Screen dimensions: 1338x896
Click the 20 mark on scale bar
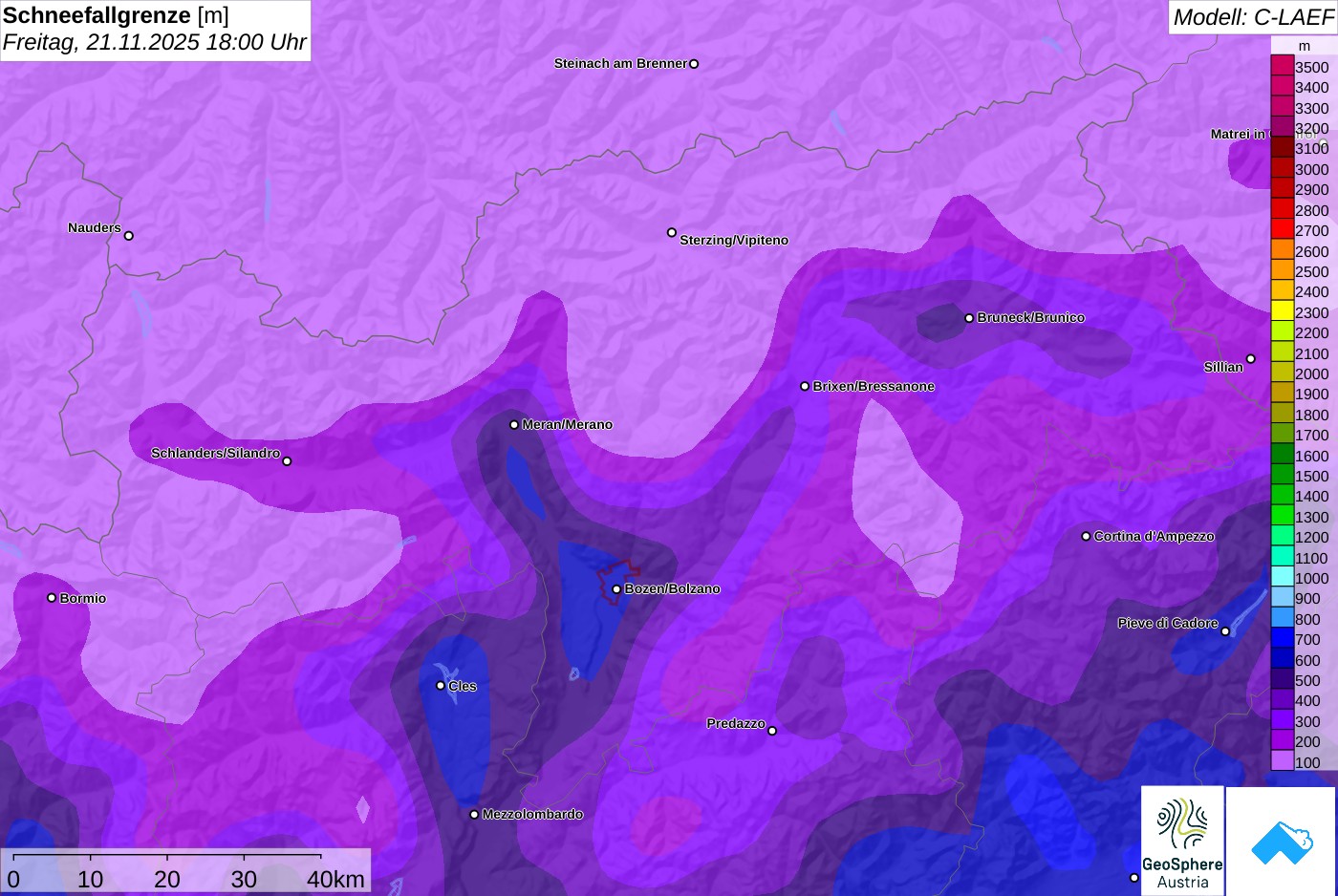tap(167, 879)
